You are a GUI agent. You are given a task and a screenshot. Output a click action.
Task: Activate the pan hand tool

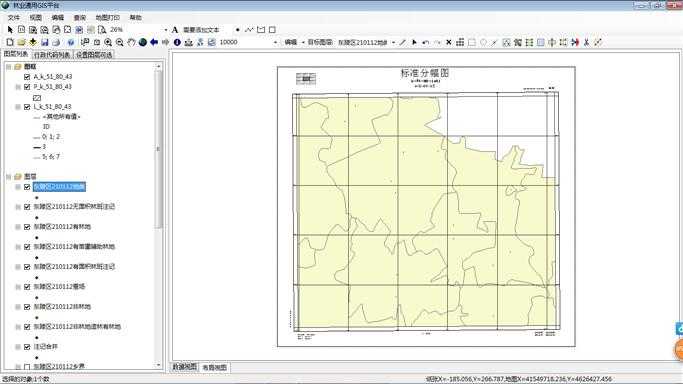coord(131,42)
